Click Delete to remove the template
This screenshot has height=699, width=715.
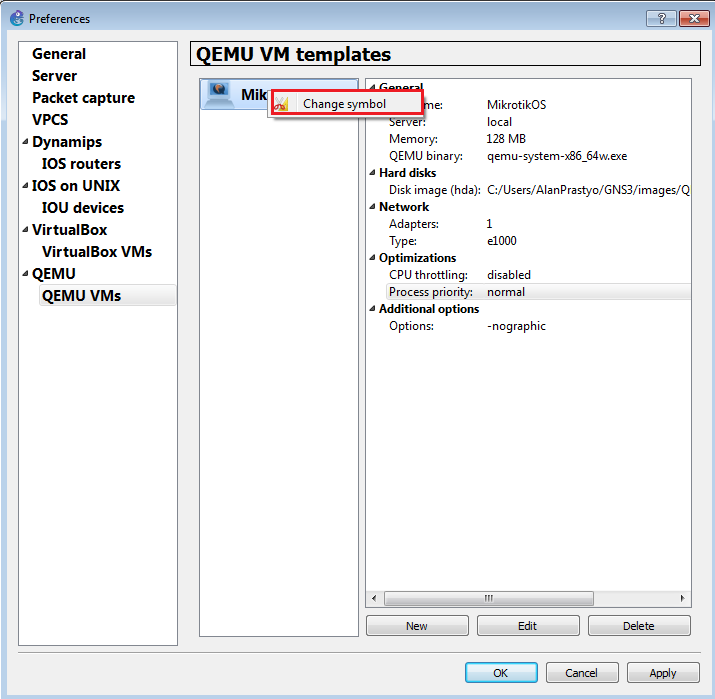639,626
